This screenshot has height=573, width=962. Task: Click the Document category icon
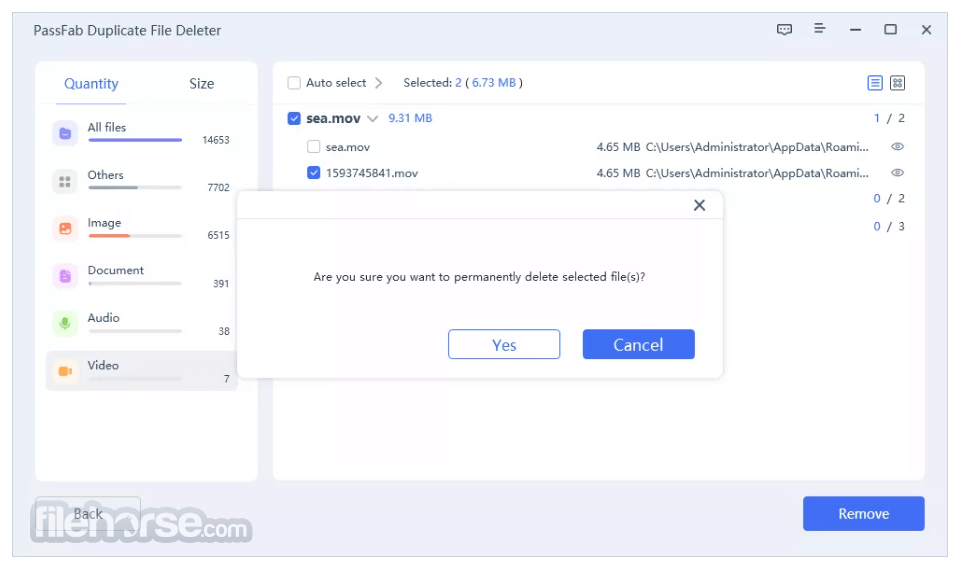point(65,276)
